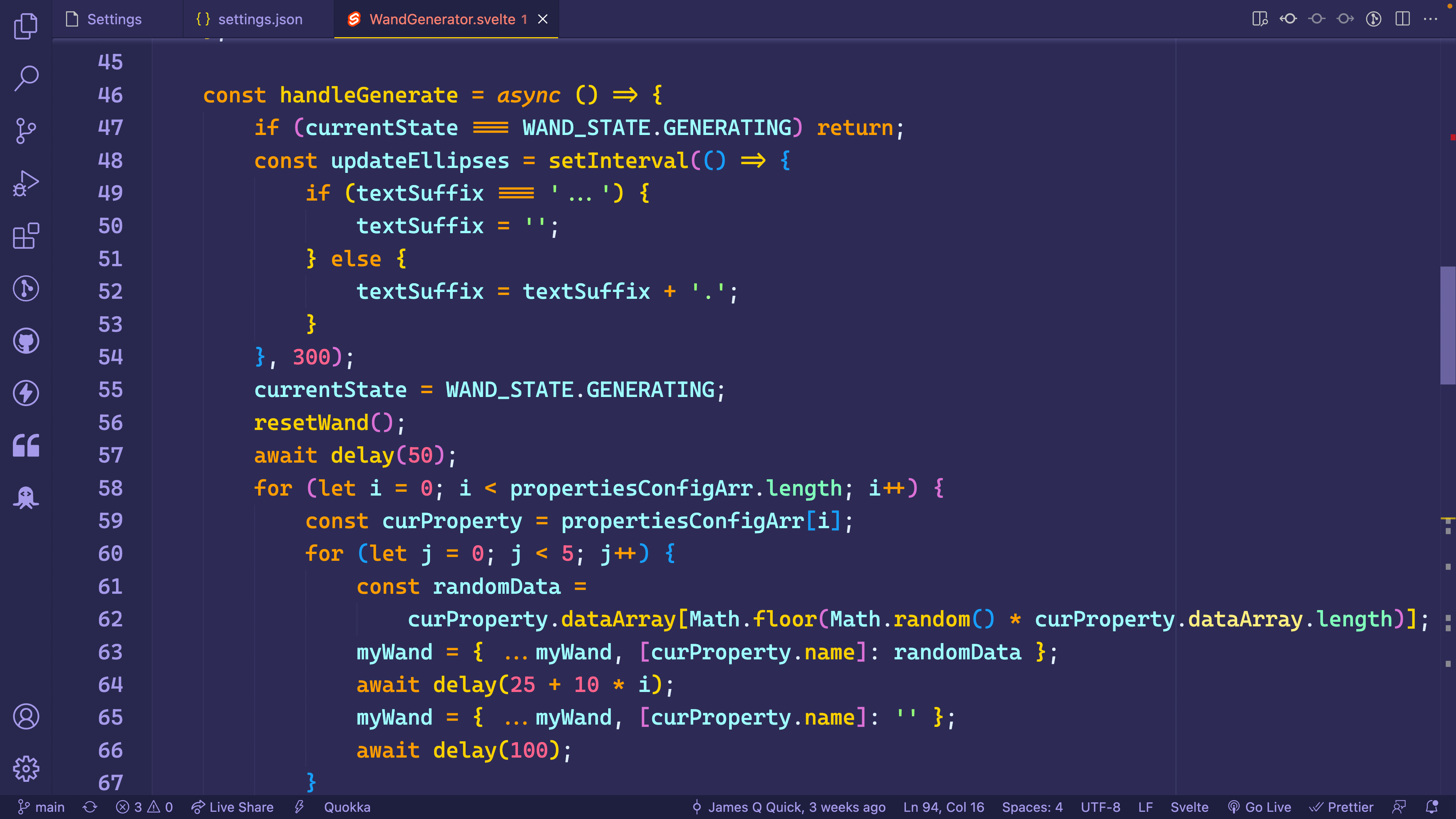Open GitLens view in activity bar

(26, 288)
